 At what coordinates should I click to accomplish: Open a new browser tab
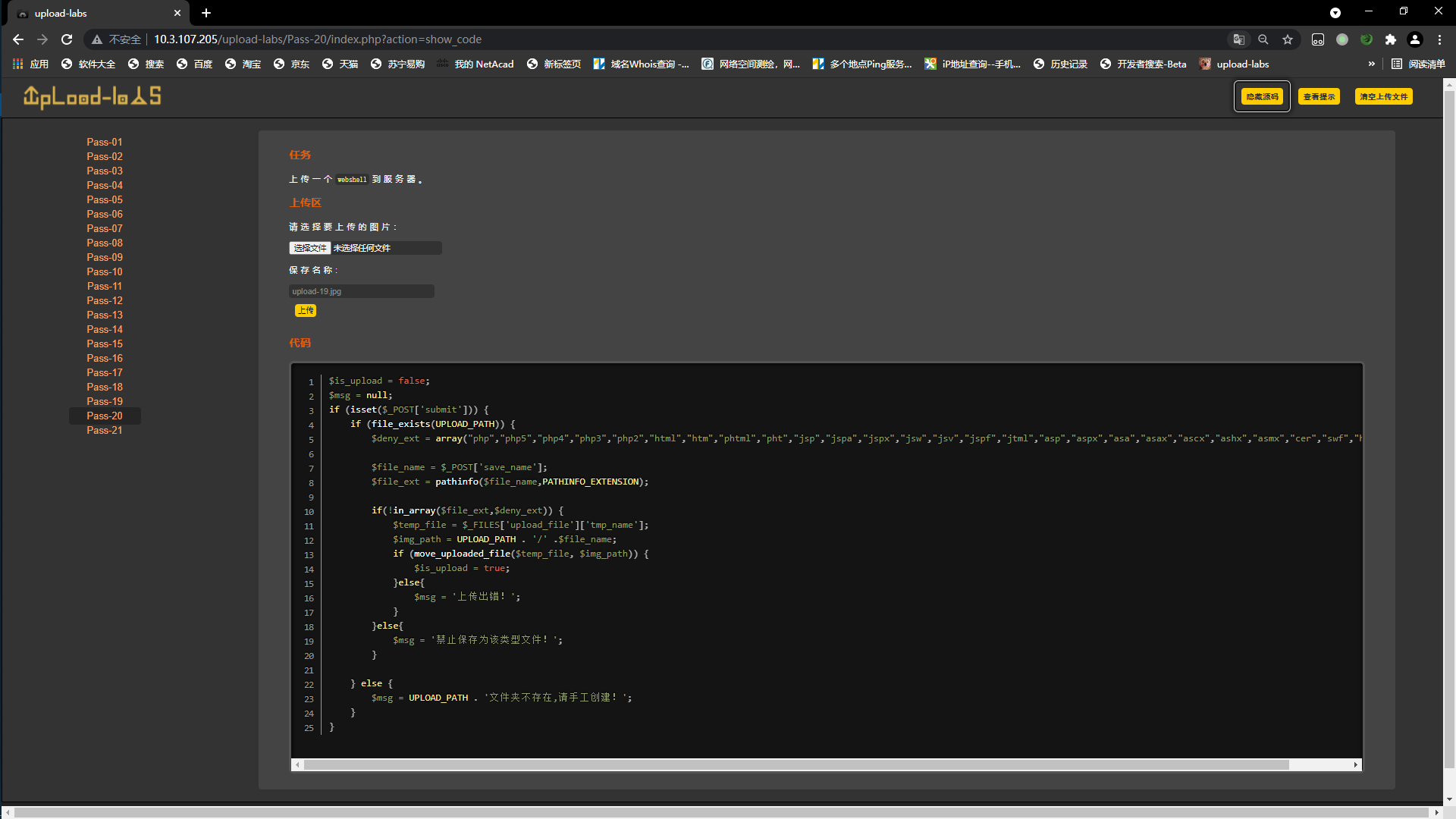[x=206, y=13]
